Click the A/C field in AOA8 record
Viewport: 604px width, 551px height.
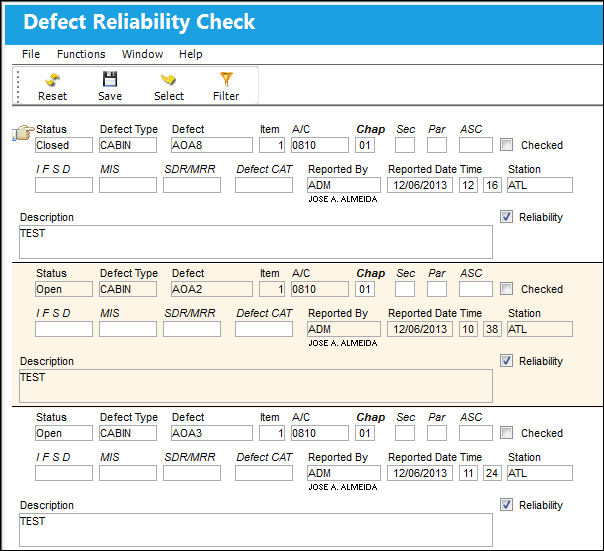point(320,145)
